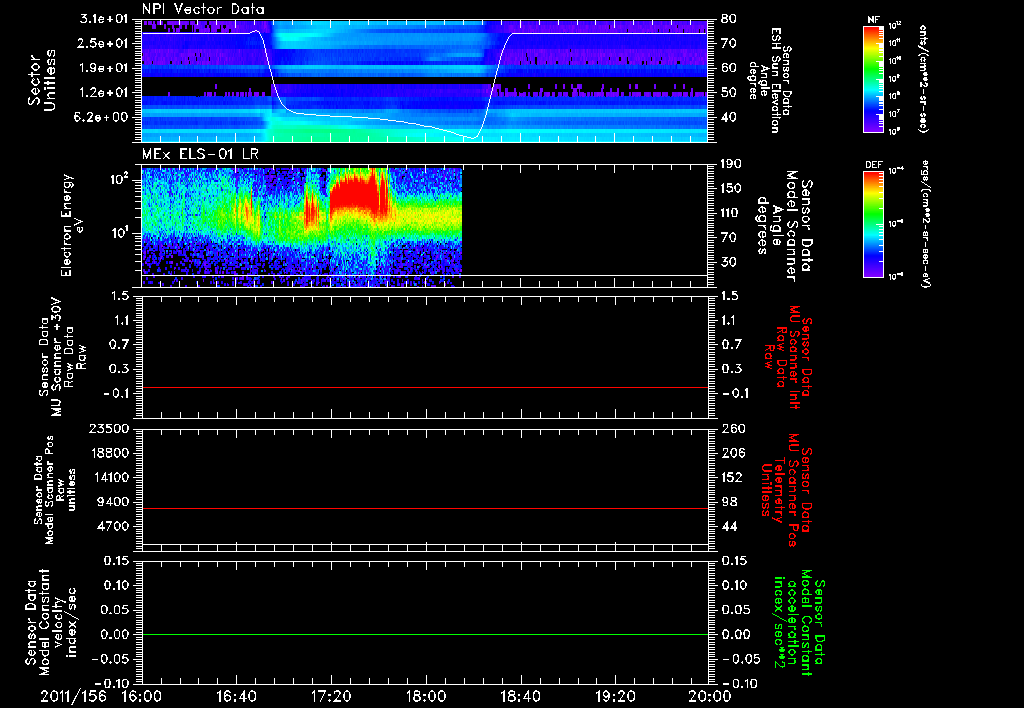Select the "NPI Vector Data" panel title
The width and height of the screenshot is (1024, 708).
click(x=203, y=9)
